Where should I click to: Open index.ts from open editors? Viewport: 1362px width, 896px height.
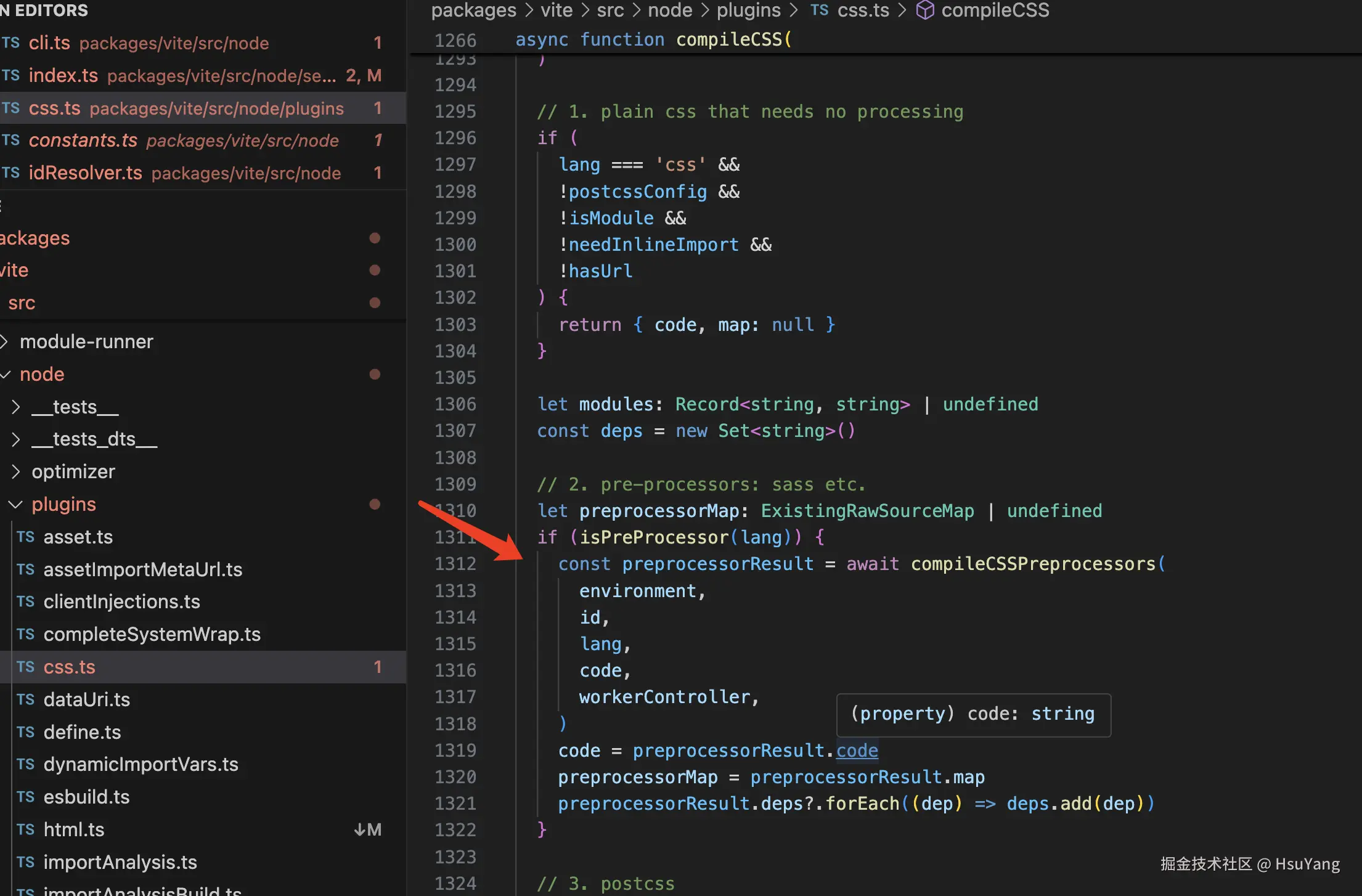[63, 76]
